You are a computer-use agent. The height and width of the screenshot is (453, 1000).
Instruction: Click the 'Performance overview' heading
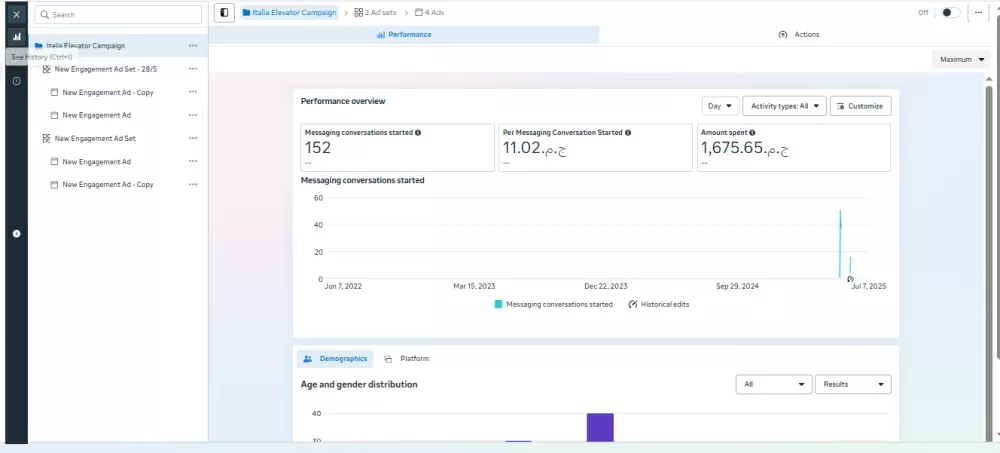coord(343,101)
